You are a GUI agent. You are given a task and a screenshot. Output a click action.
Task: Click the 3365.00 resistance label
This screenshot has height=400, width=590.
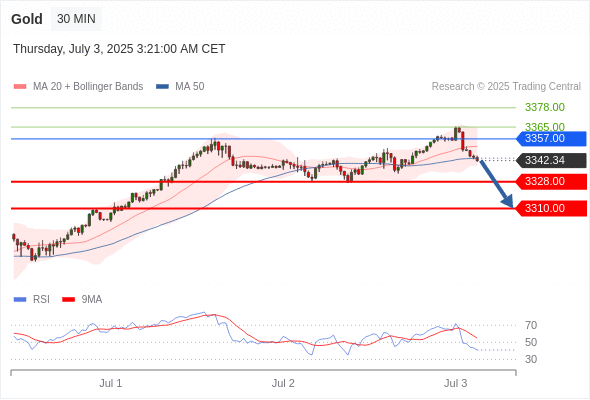tap(545, 127)
